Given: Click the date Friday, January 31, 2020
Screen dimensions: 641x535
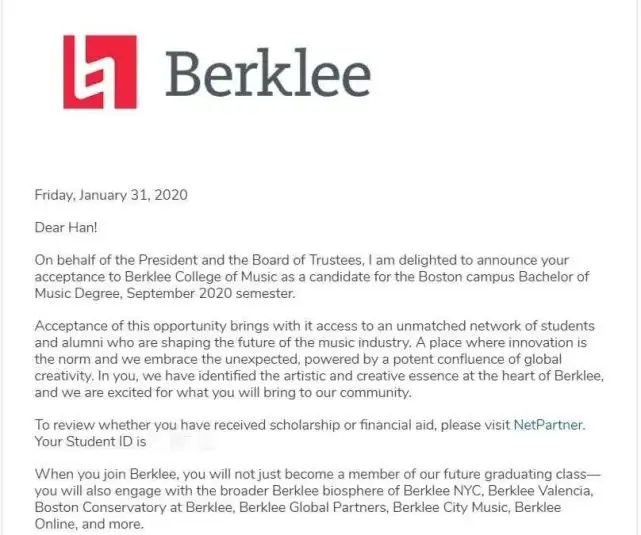Looking at the screenshot, I should 111,195.
